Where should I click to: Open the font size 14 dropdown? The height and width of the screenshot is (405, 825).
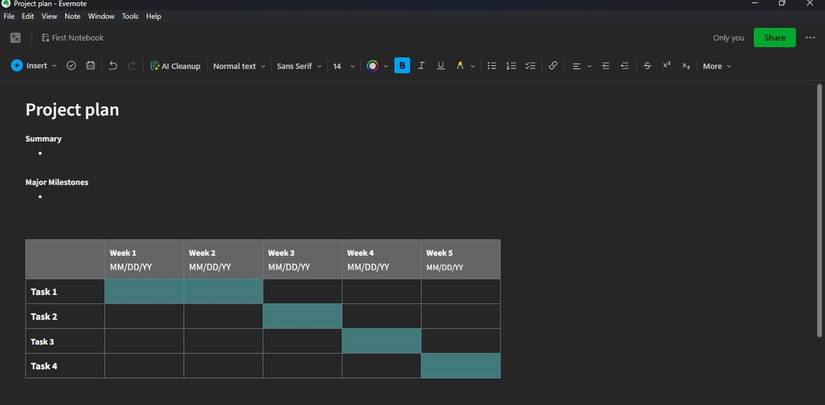coord(344,66)
